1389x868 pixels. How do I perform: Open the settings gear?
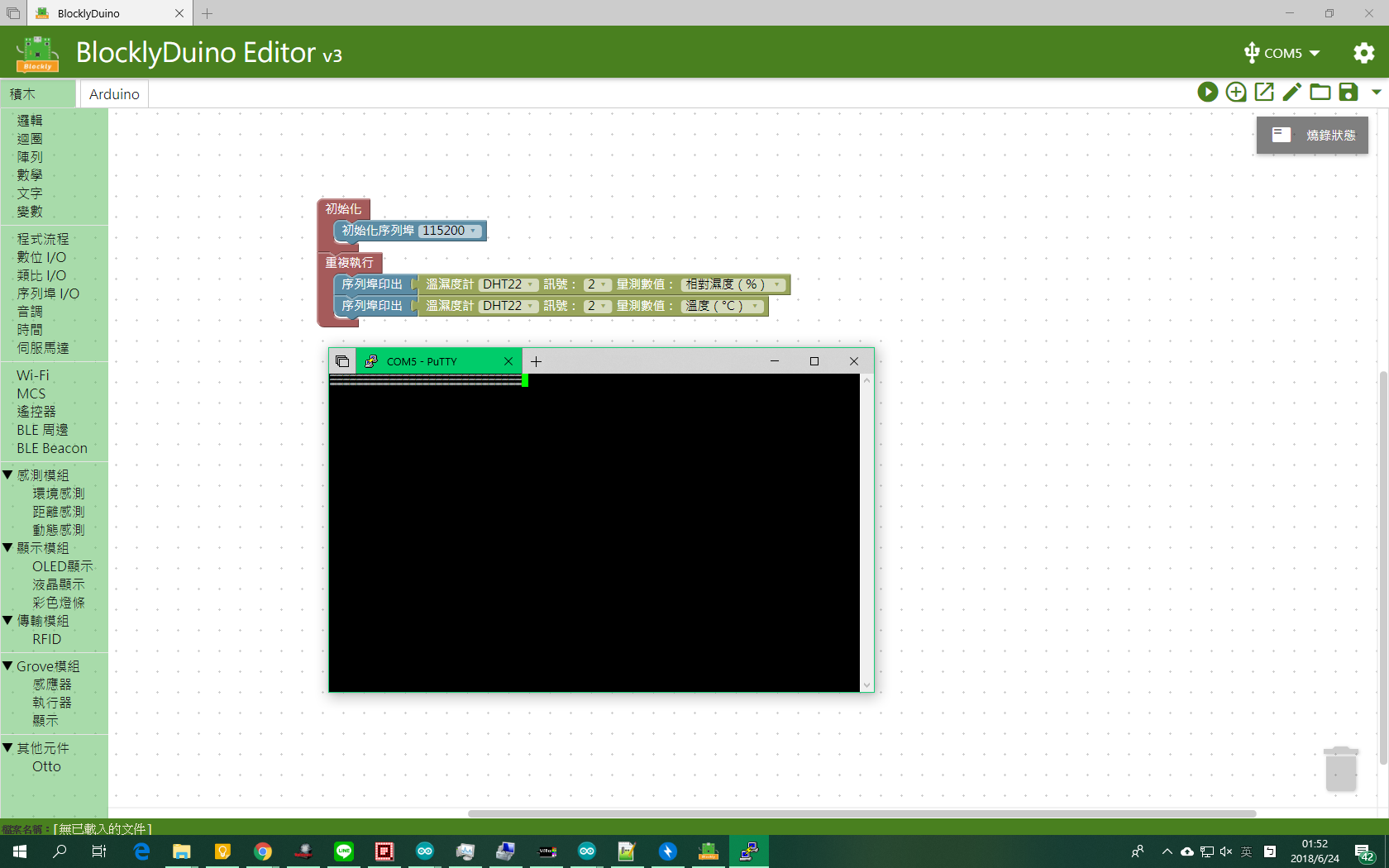tap(1363, 53)
